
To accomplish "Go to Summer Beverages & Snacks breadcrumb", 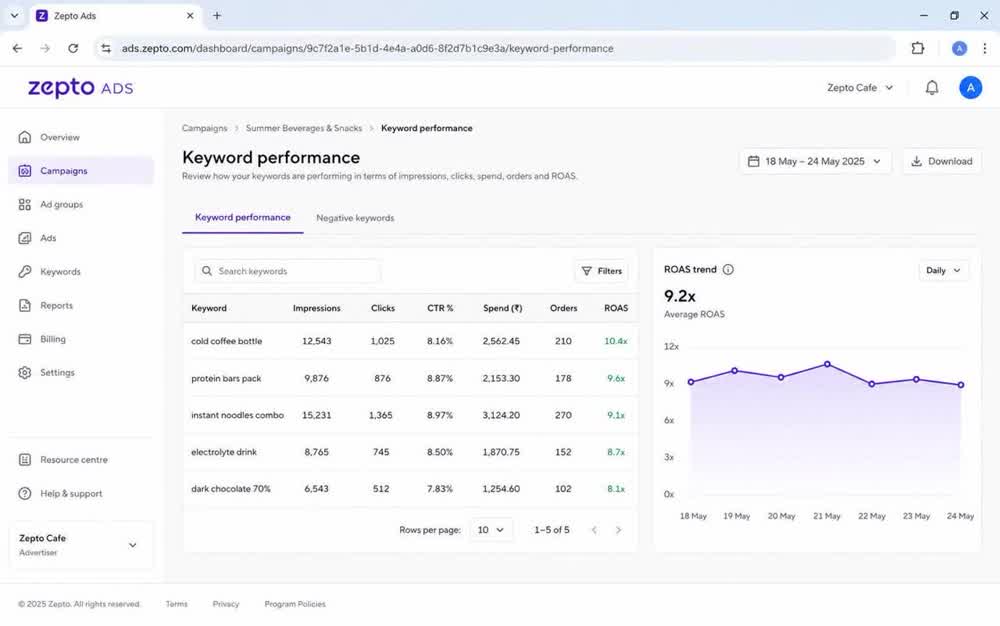I will tap(304, 128).
